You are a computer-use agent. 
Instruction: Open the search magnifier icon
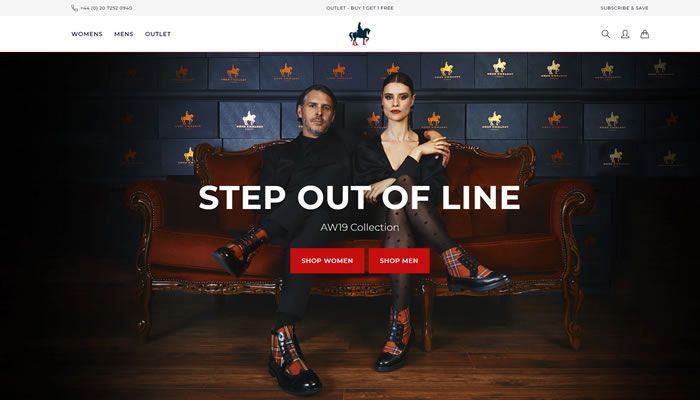point(605,34)
